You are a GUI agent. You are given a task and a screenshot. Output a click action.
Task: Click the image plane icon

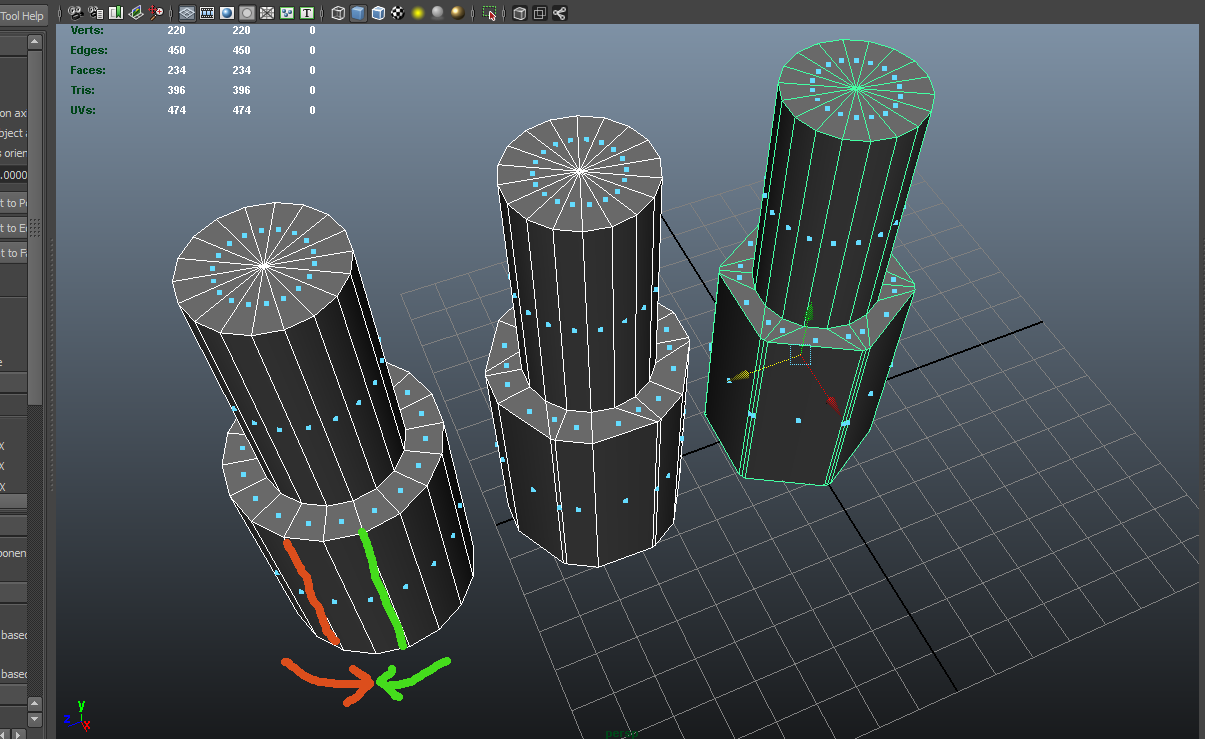(136, 14)
